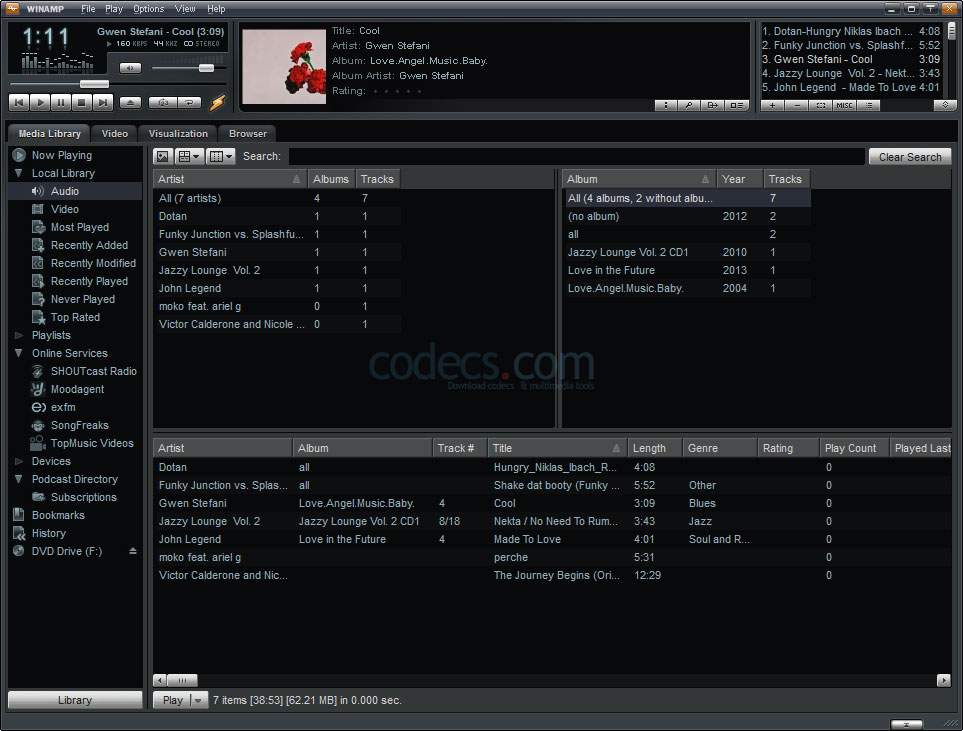This screenshot has width=963, height=731.
Task: Click the Never Played sidebar icon
Action: 38,299
